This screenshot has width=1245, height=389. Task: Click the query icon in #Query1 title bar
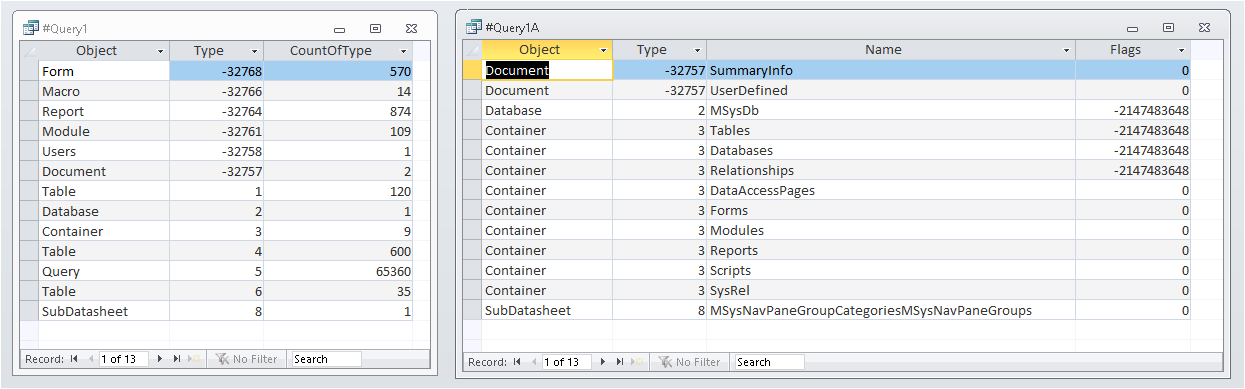tap(30, 28)
